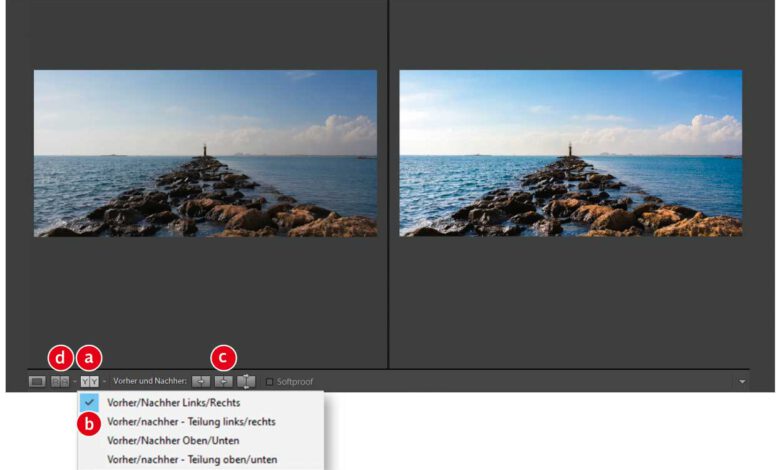Click the vertical divider between photo panes
Viewport: 780px width, 470px height.
click(388, 200)
